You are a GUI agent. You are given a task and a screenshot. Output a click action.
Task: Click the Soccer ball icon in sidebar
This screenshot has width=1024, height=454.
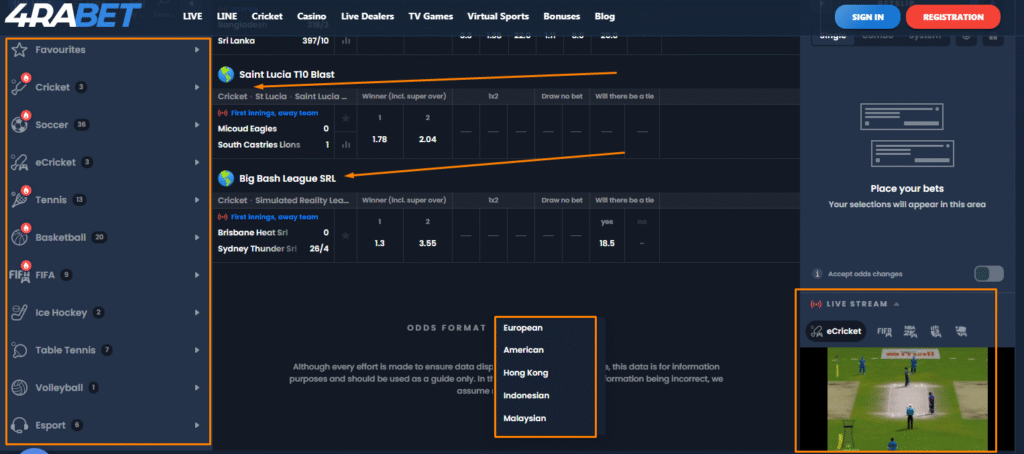click(x=19, y=125)
